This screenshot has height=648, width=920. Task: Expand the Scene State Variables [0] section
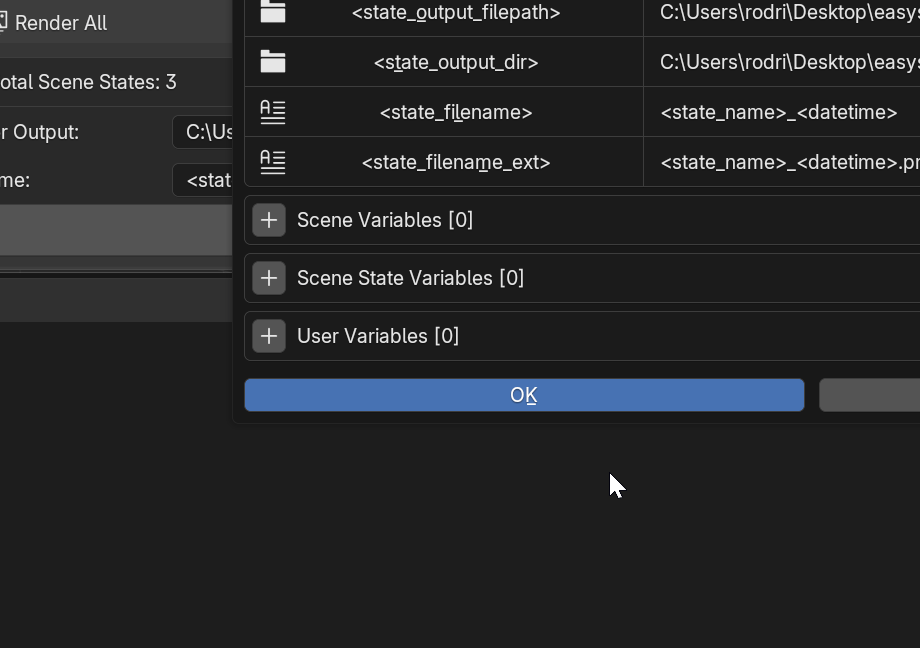point(269,278)
